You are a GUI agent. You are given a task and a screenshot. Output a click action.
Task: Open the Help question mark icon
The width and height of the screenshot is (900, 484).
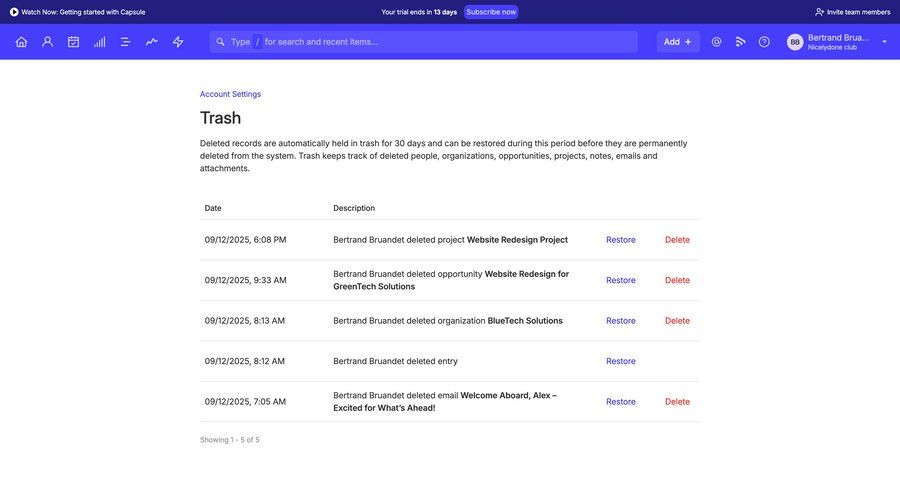[x=764, y=42]
